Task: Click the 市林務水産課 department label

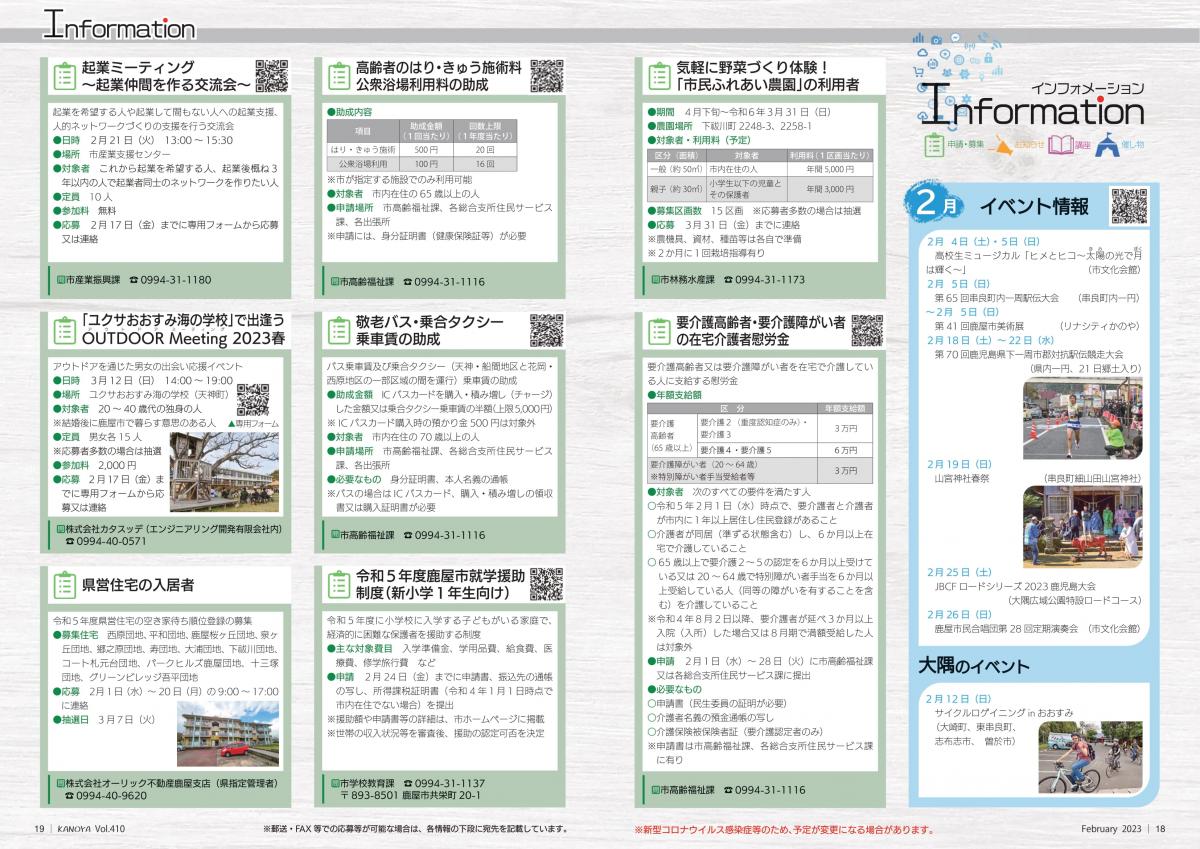Action: tap(688, 280)
